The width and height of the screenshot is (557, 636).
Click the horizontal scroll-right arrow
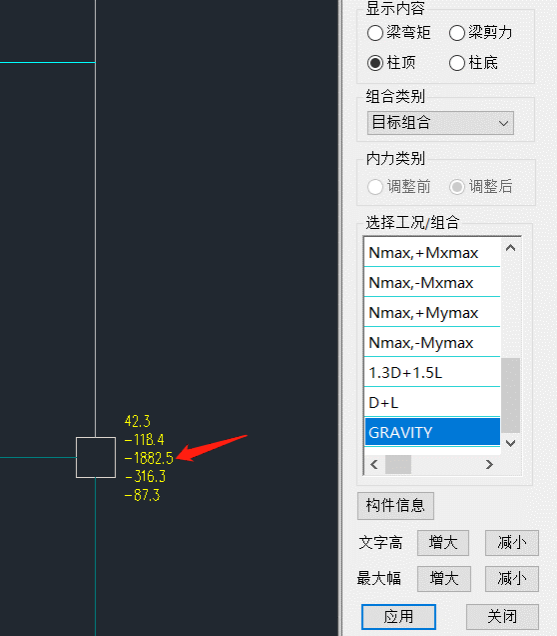[489, 464]
